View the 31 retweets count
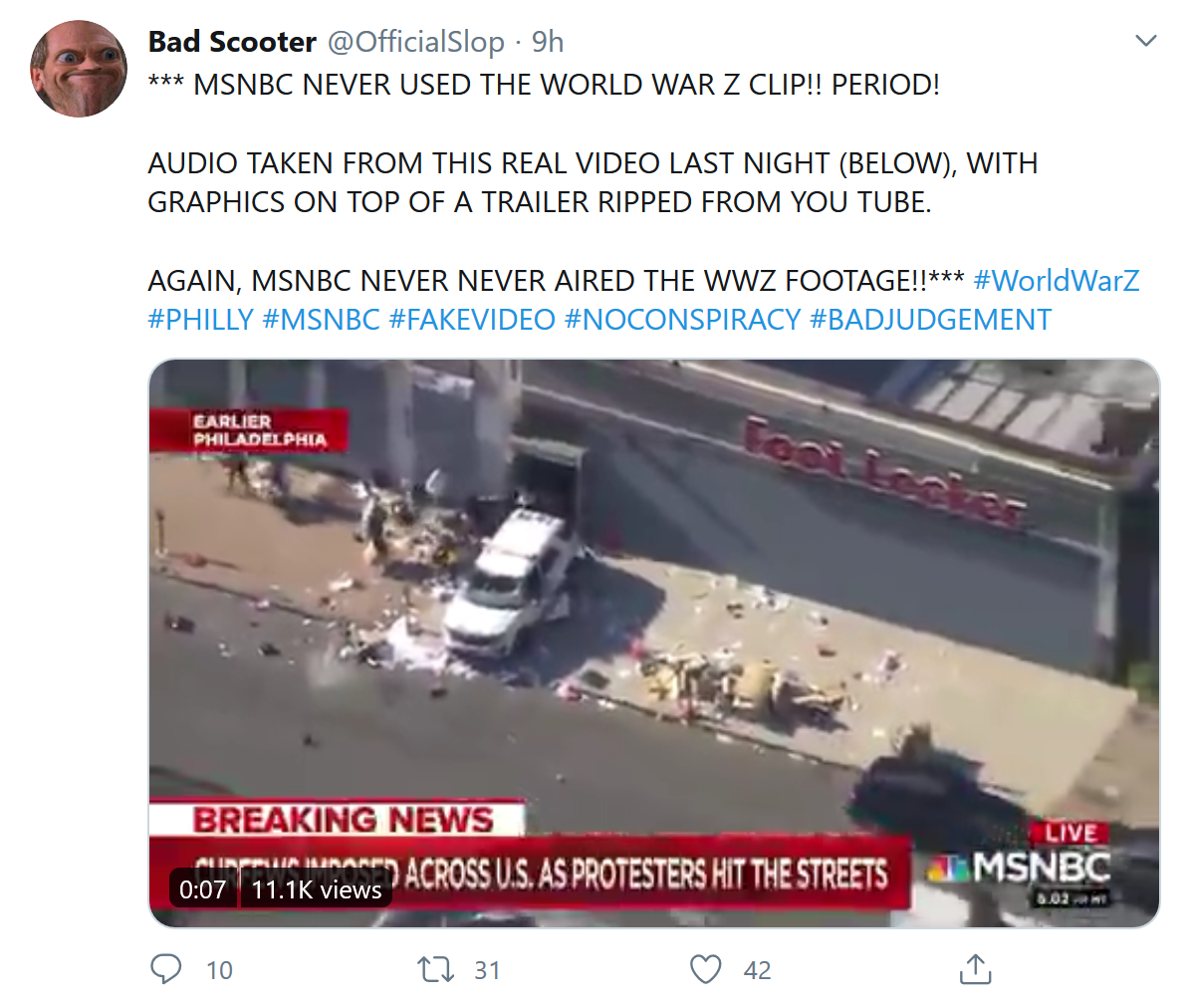The width and height of the screenshot is (1191, 1008). pos(487,970)
